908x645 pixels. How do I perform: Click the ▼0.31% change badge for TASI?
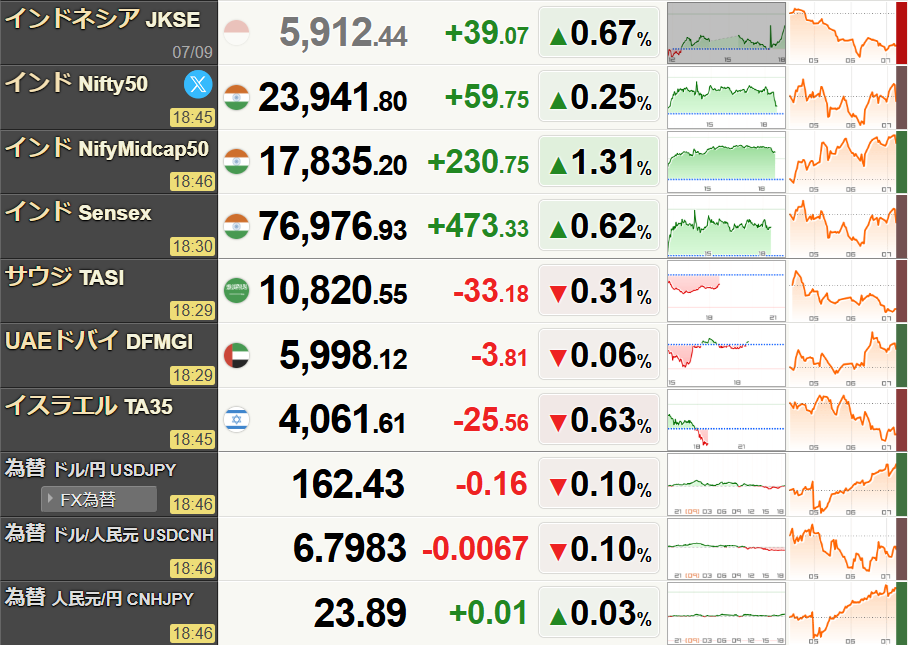tap(599, 291)
